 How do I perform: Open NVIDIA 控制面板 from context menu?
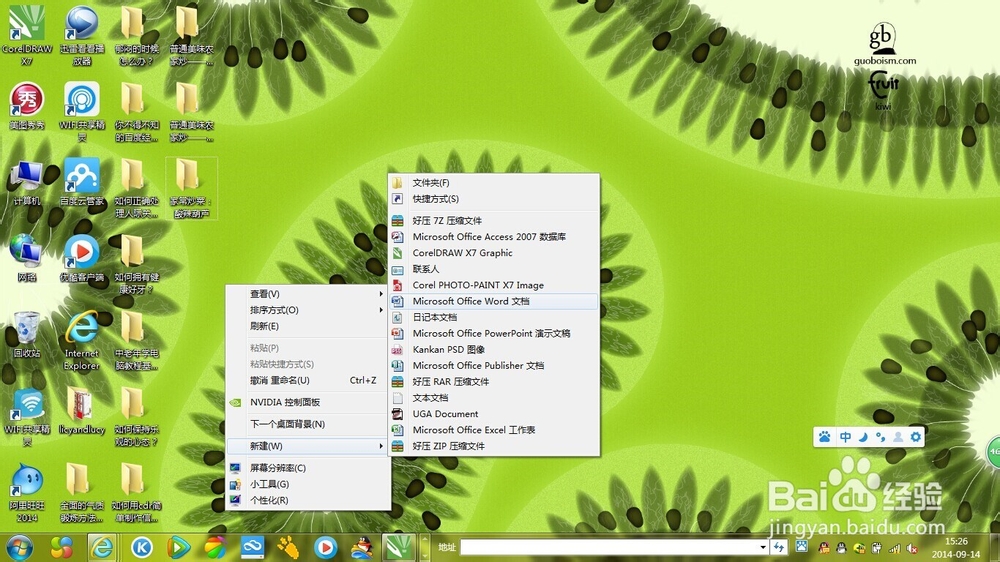(x=308, y=402)
